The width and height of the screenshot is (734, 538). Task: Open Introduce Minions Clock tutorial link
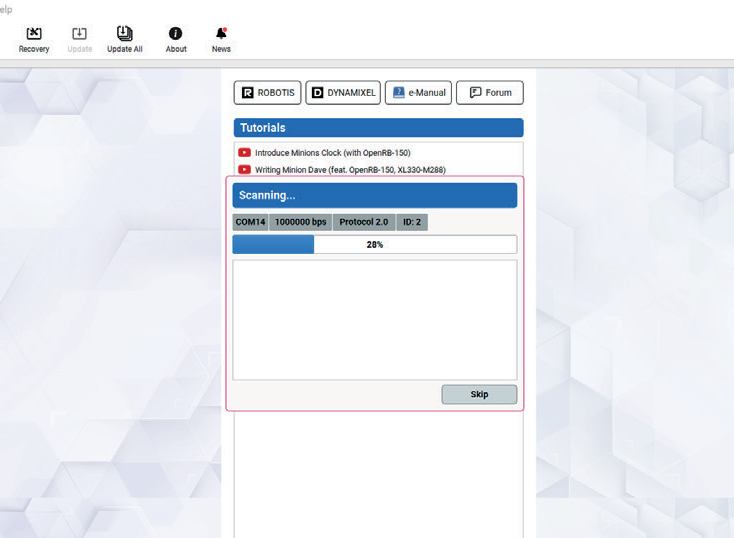pyautogui.click(x=332, y=153)
